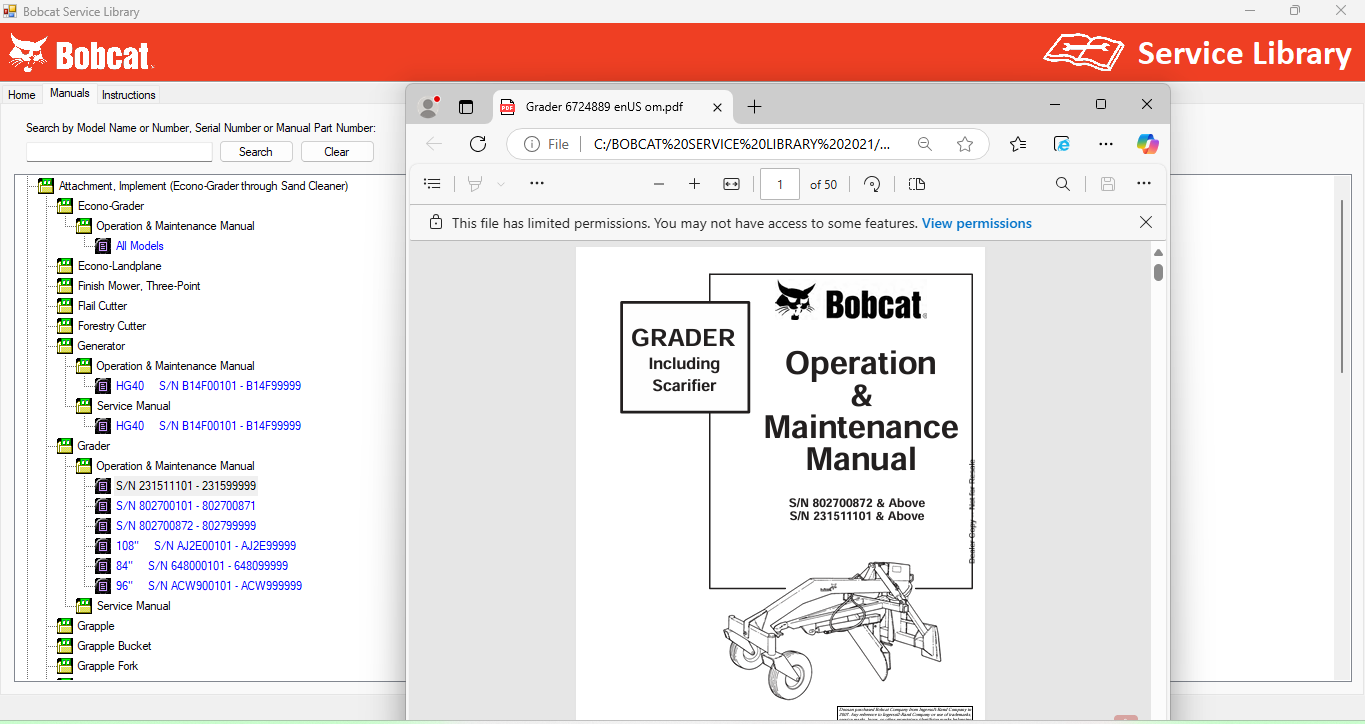The width and height of the screenshot is (1365, 724).
Task: Rotate the PDF page
Action: coord(872,184)
